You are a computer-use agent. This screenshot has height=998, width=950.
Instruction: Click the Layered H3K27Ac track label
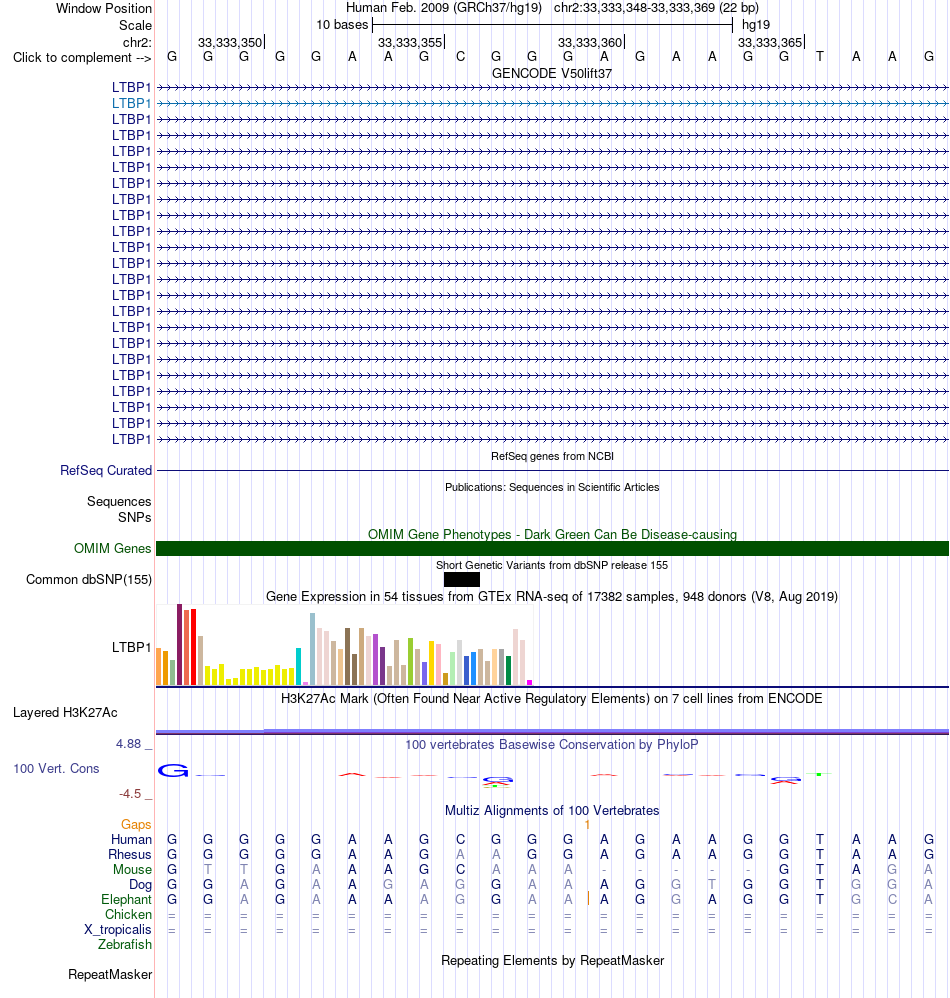65,712
